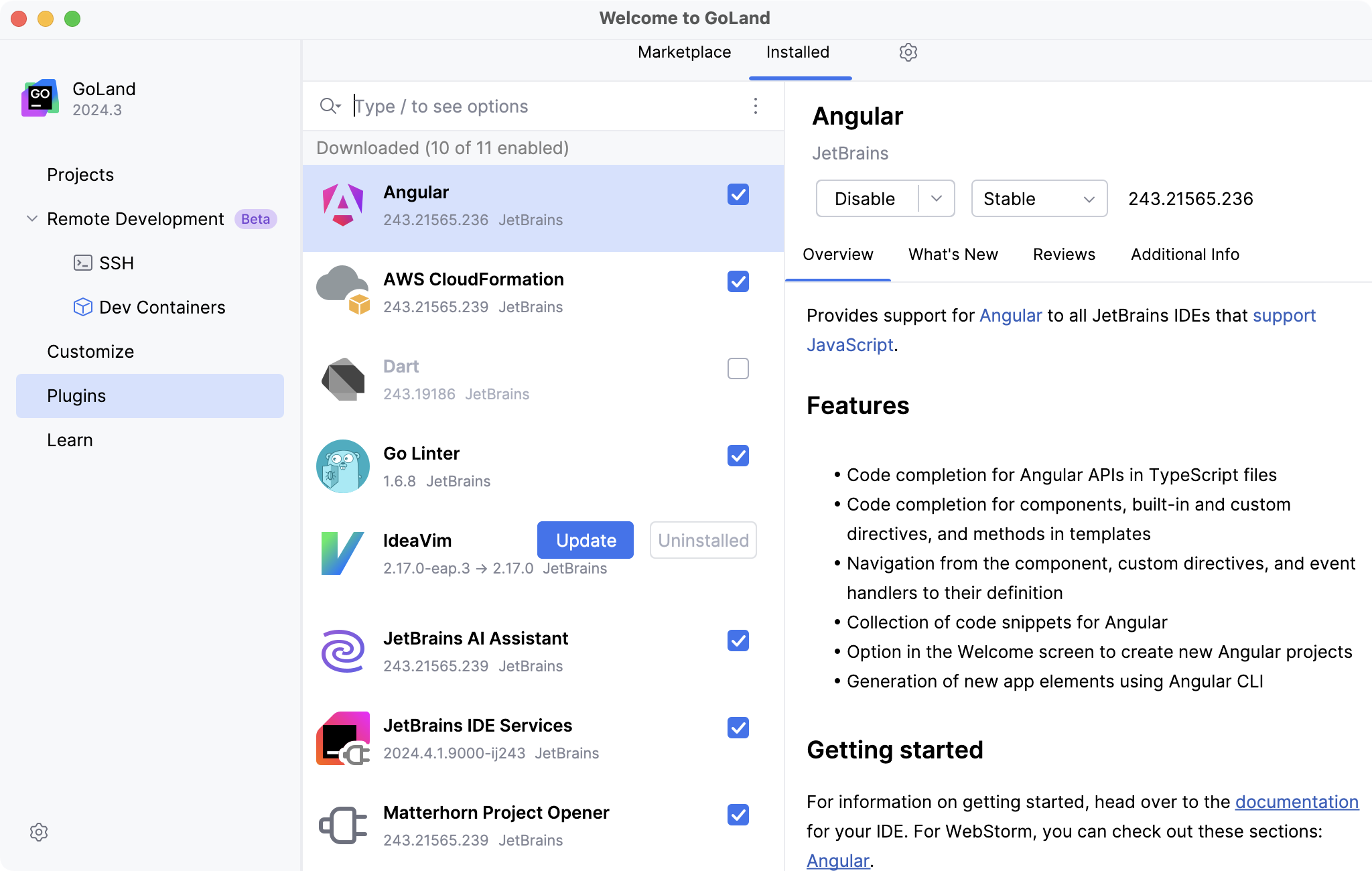Screen dimensions: 1372x871
Task: Click the JetBrains AI Assistant icon
Action: click(x=342, y=651)
